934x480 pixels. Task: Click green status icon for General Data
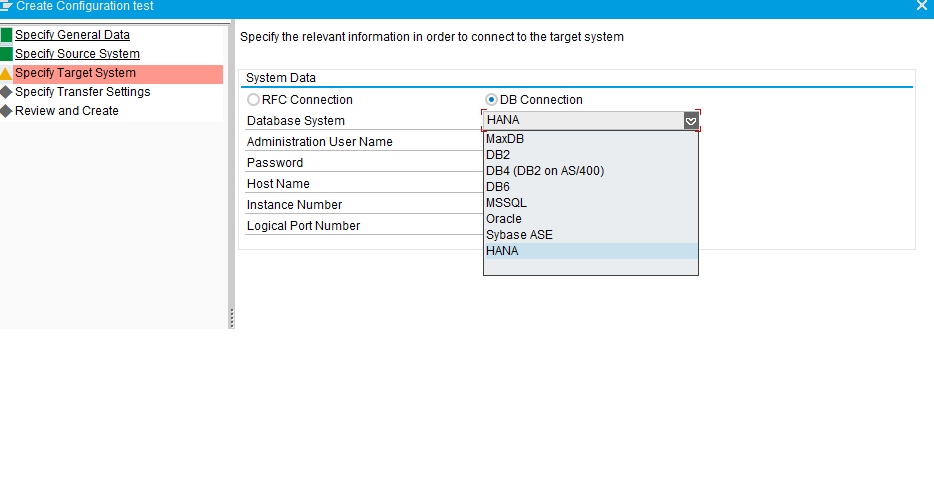click(x=7, y=35)
